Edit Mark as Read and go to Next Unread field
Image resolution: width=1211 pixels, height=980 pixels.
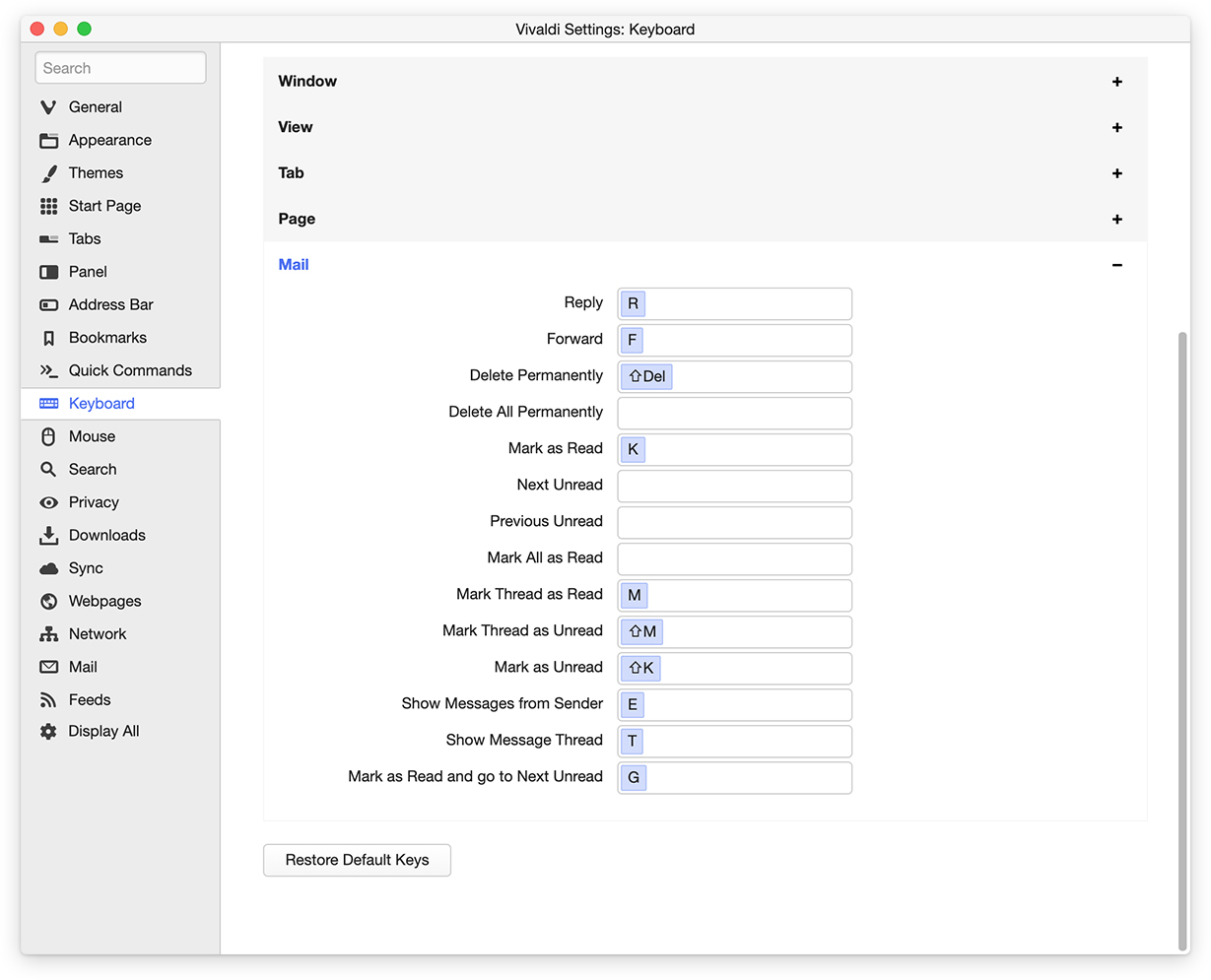(x=735, y=777)
